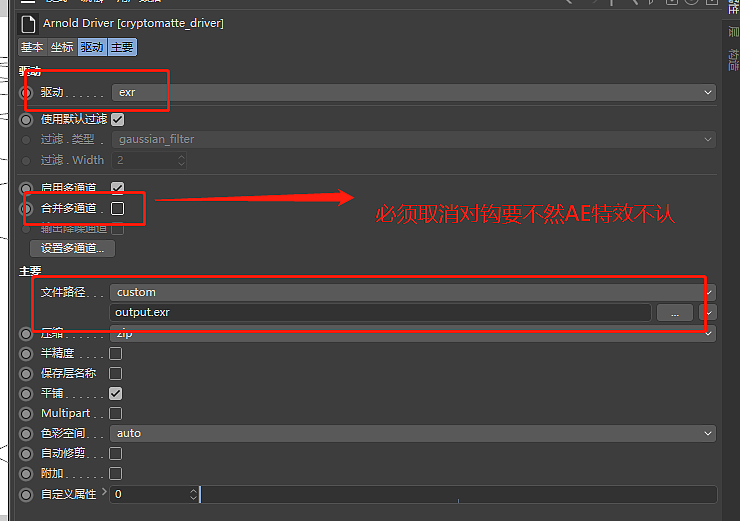Enable the 半精度 checkbox
The image size is (740, 521).
tap(116, 353)
